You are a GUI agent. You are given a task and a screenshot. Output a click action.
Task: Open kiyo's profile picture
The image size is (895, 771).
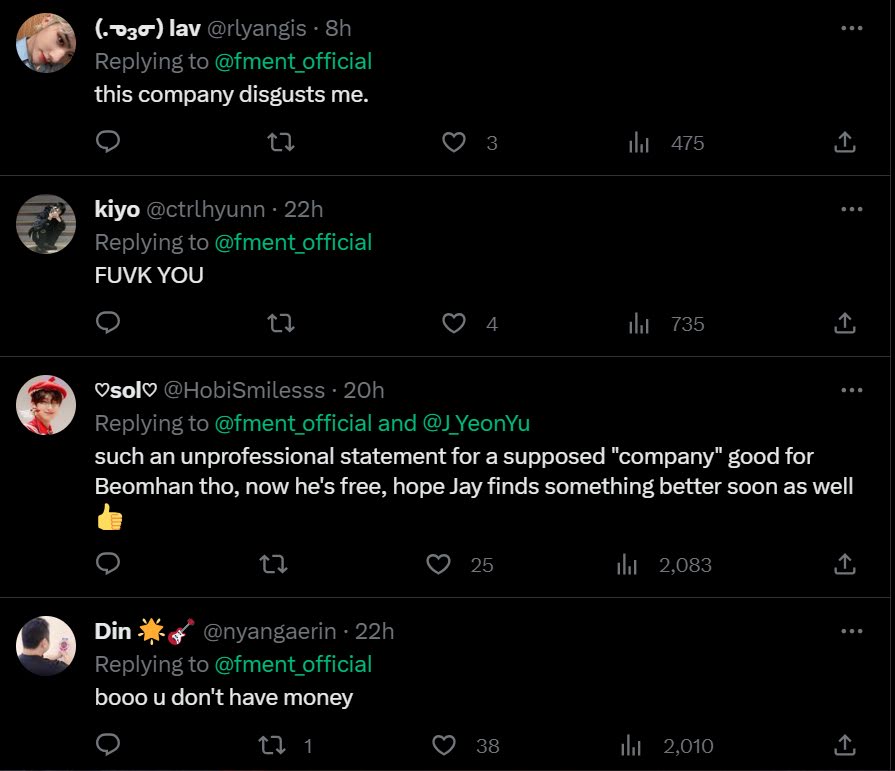pos(46,223)
